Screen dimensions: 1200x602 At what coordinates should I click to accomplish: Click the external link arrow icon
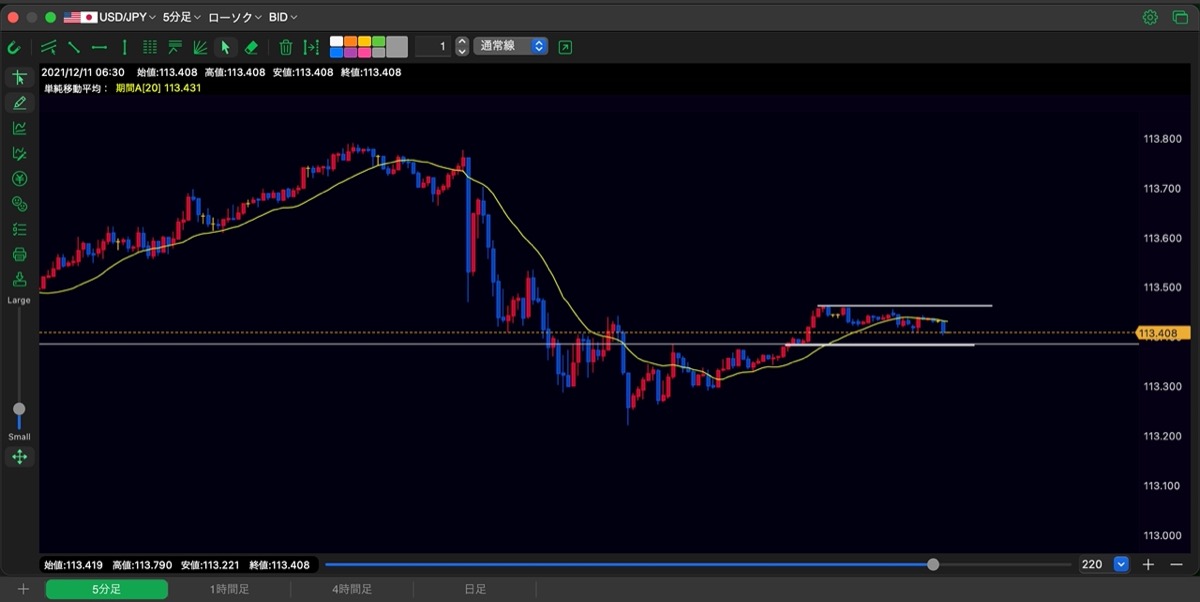coord(566,46)
